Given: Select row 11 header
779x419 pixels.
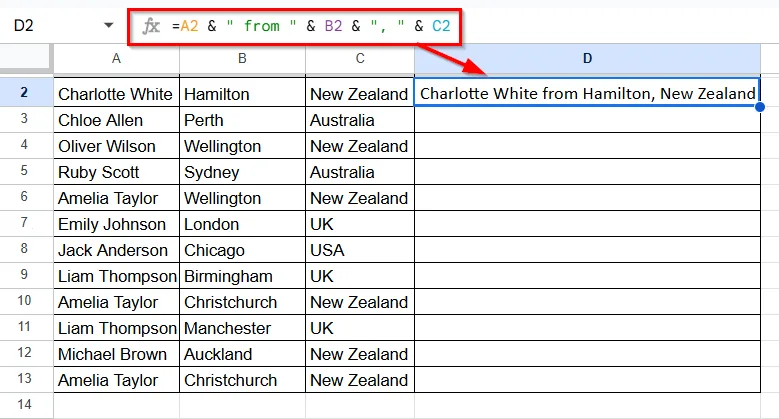Looking at the screenshot, I should (x=26, y=327).
